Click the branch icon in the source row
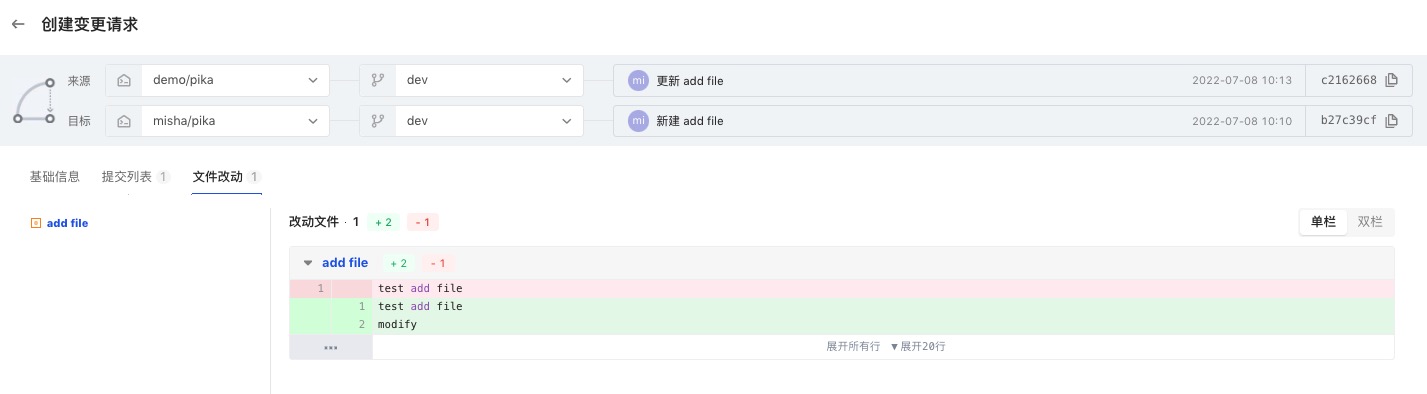Screen dimensions: 1427x394 378,81
